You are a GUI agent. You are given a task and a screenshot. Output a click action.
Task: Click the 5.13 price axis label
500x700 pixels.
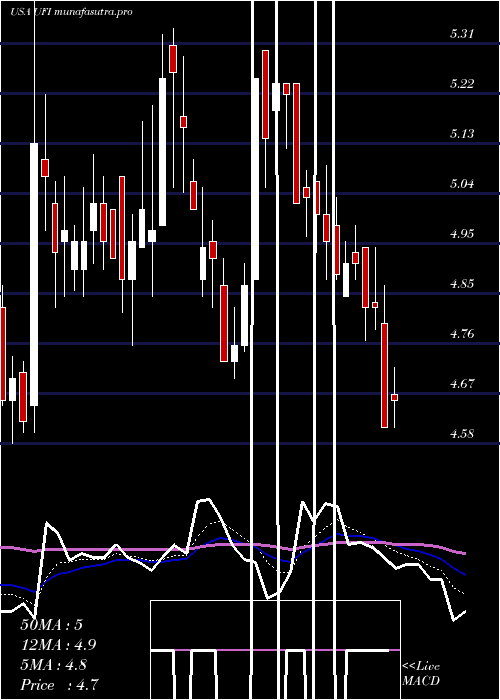pyautogui.click(x=462, y=134)
